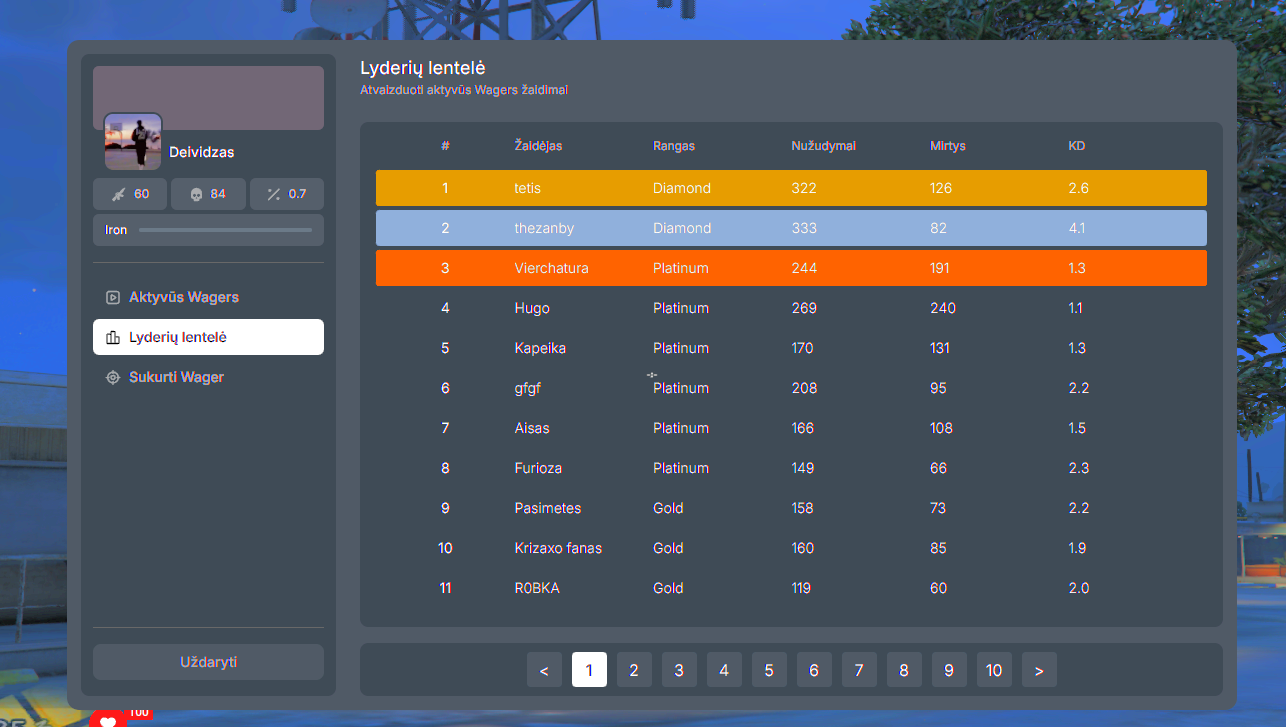This screenshot has height=727, width=1286.
Task: Click the Nužudymai column header
Action: (823, 146)
